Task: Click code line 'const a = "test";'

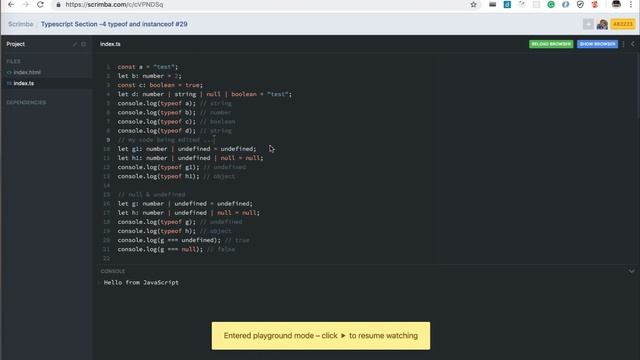Action: (148, 67)
